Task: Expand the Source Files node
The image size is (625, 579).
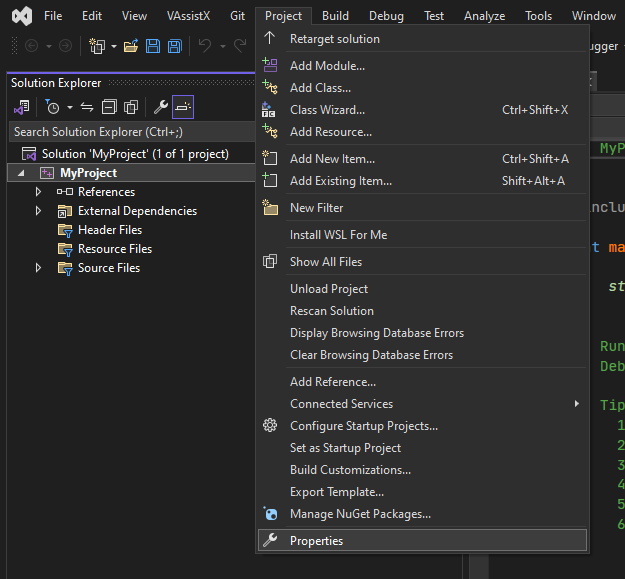Action: tap(38, 268)
